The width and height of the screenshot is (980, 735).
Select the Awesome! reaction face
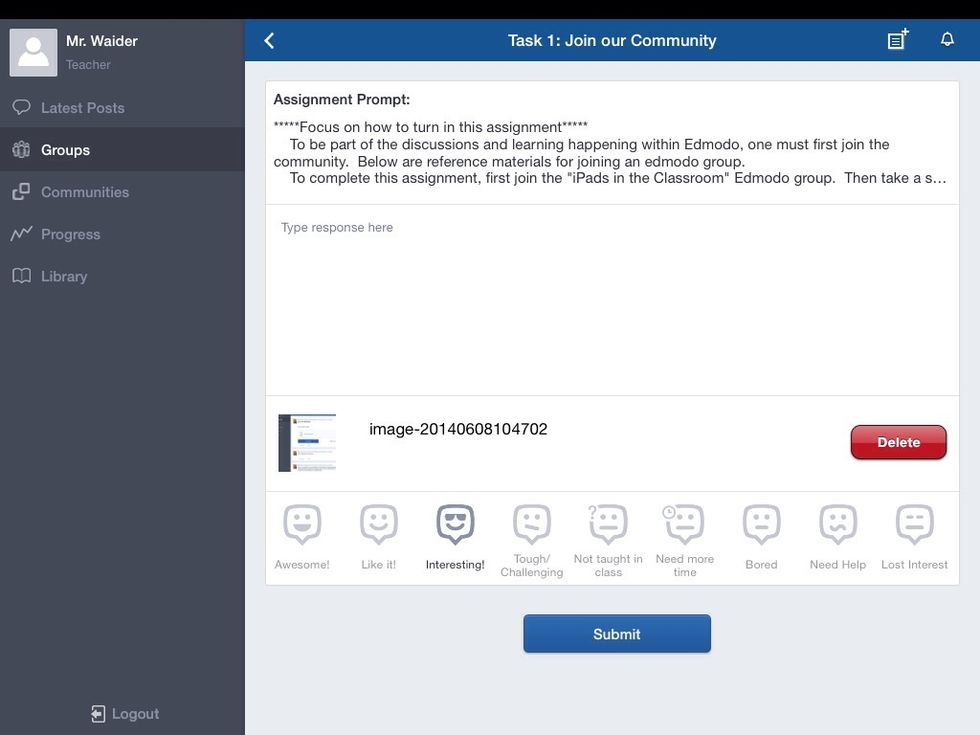pos(302,525)
